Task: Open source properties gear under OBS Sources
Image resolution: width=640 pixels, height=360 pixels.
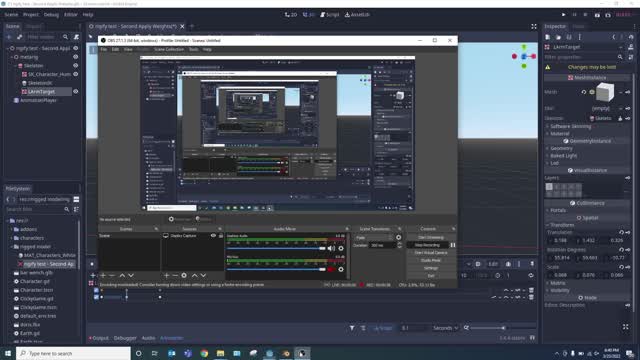Action: [184, 276]
